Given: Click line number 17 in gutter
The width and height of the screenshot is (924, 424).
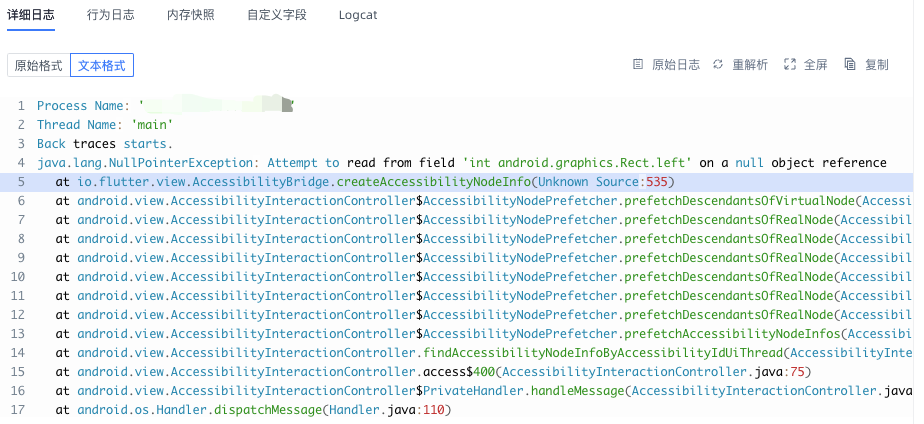Looking at the screenshot, I should click(x=18, y=410).
